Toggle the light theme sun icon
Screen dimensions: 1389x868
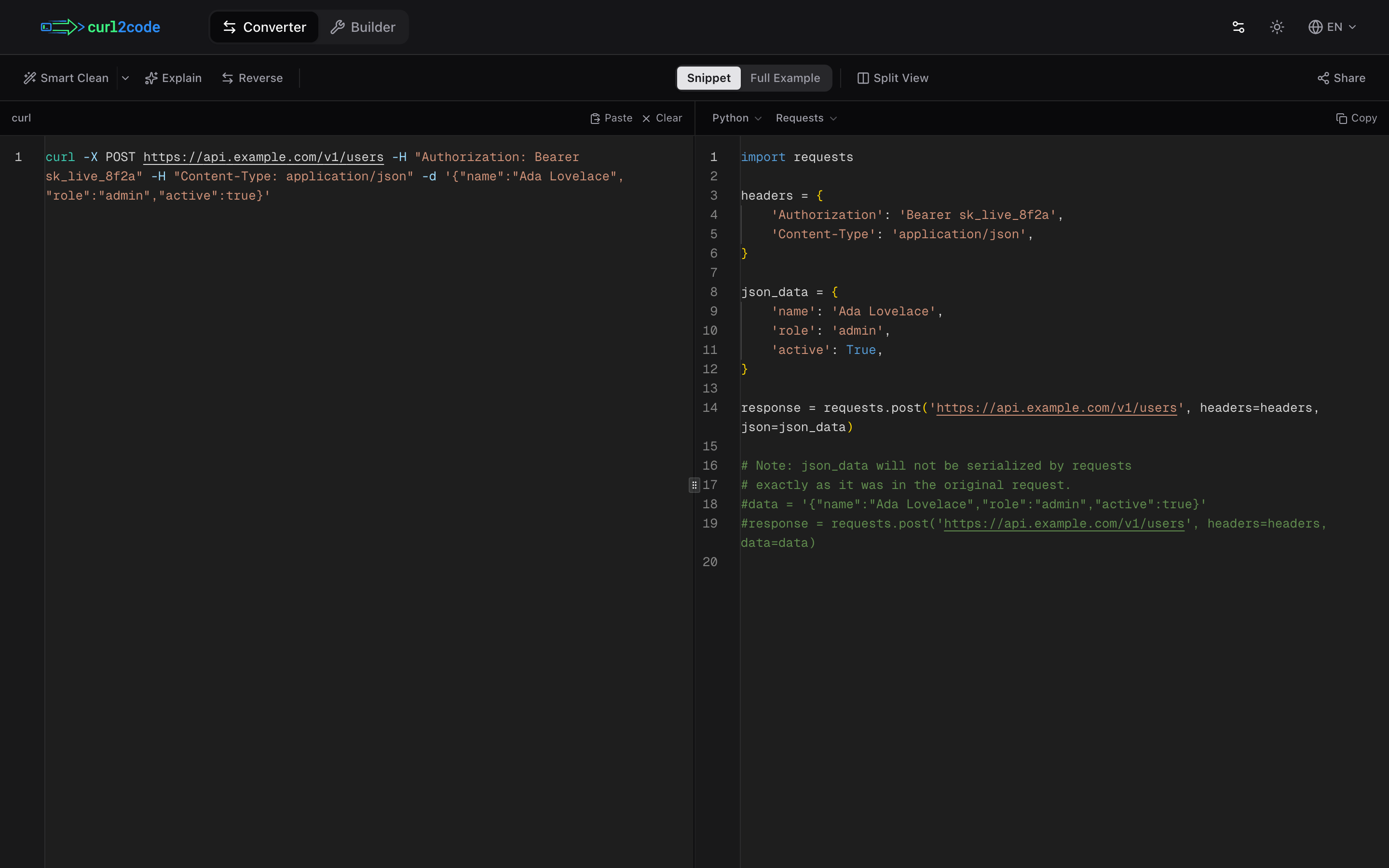coord(1277,27)
